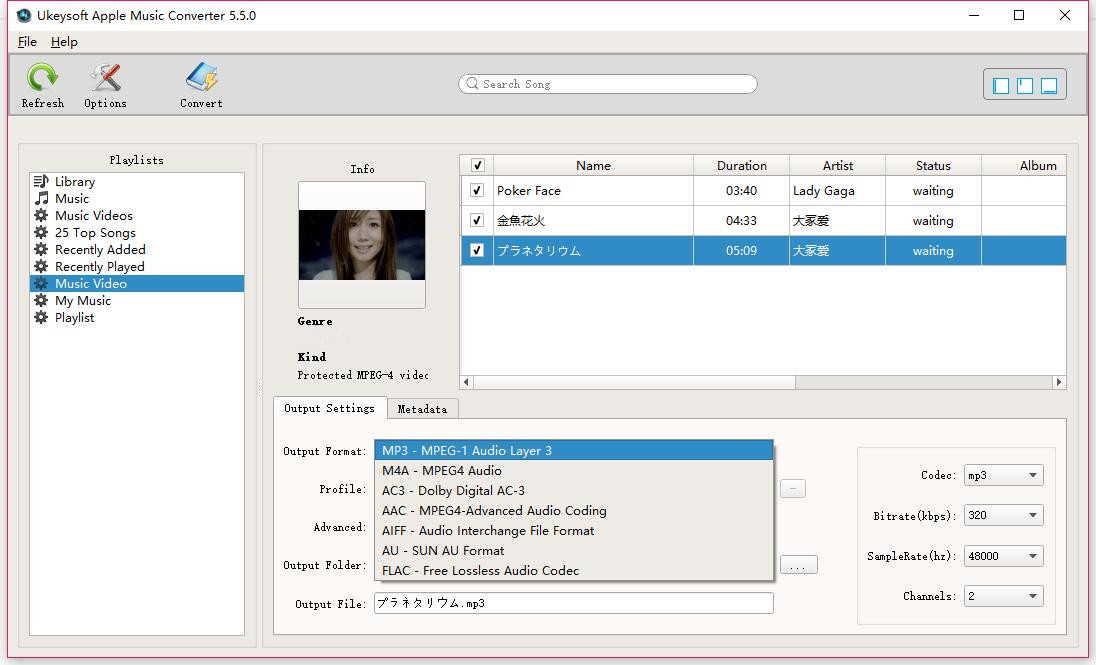Uncheck the Poker Face song checkbox
Screen dimensions: 1096x665
point(477,190)
